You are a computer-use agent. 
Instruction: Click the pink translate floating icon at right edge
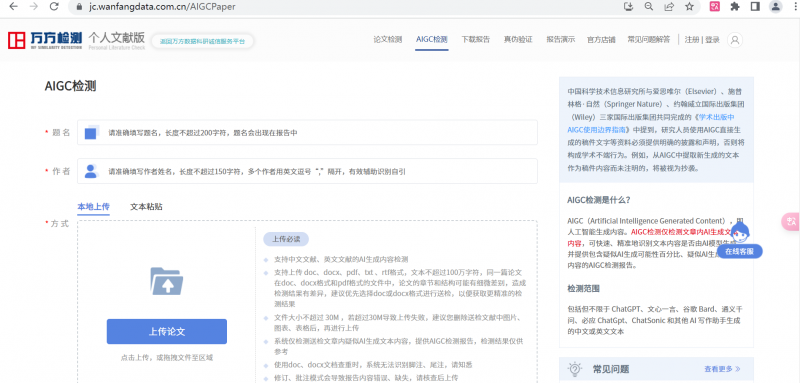point(791,221)
